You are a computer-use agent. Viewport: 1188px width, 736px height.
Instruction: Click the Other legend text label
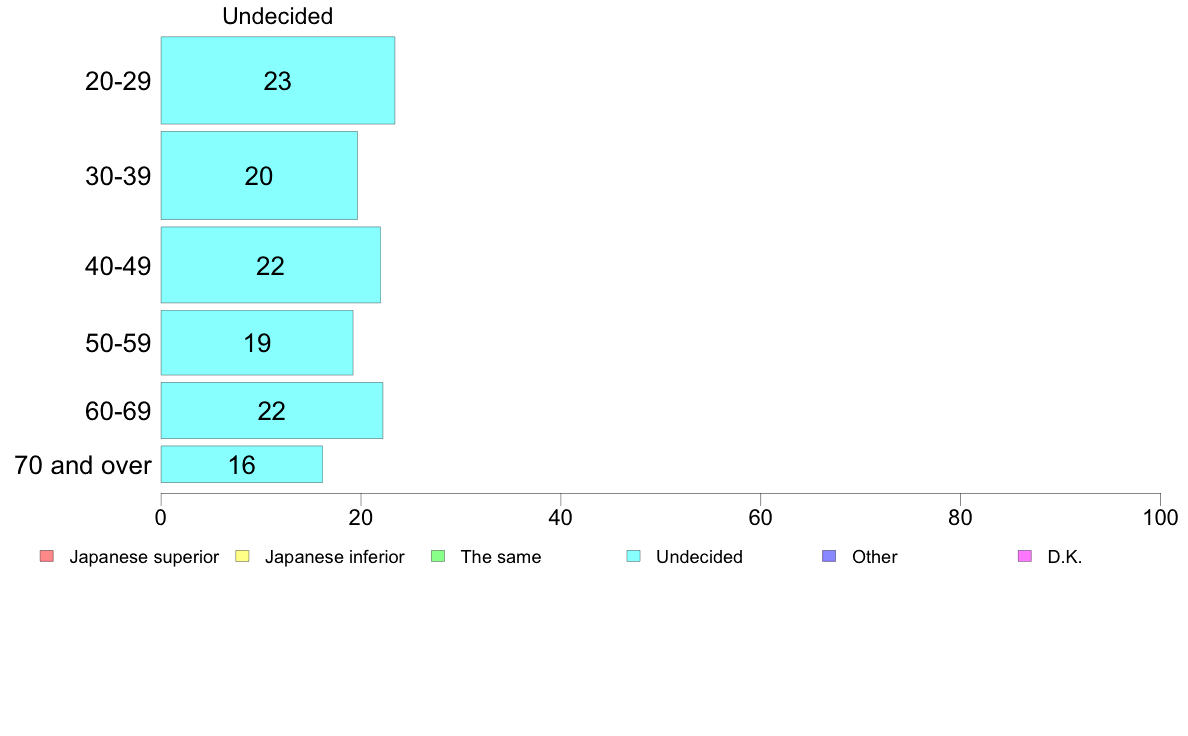click(x=874, y=557)
